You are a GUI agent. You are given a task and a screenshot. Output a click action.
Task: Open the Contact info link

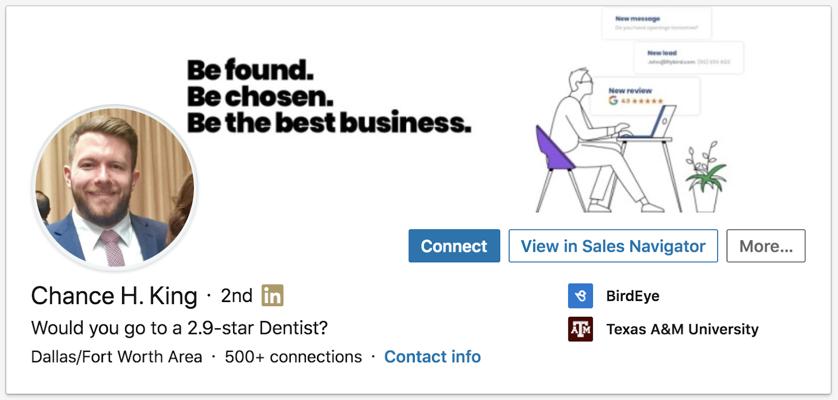point(432,357)
